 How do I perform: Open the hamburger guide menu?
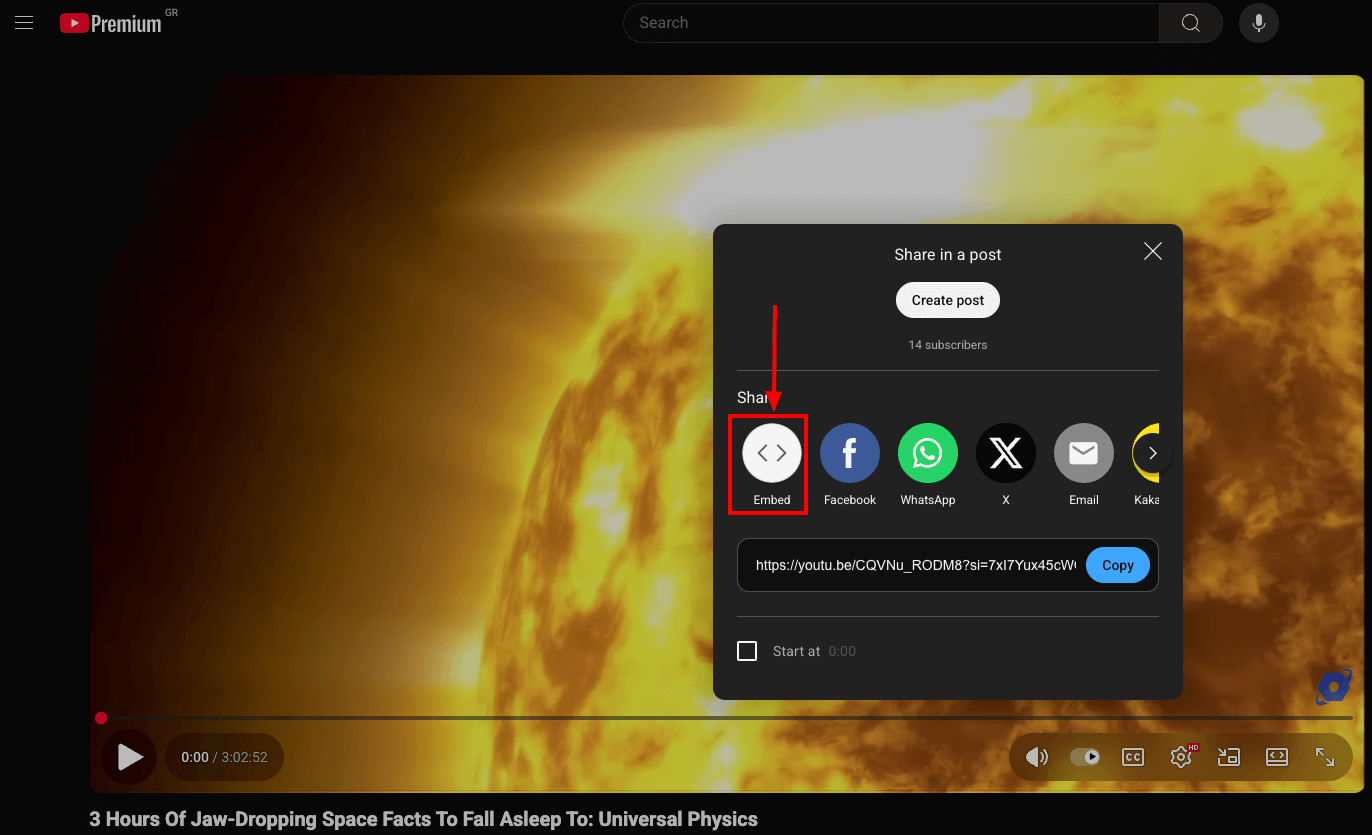[24, 22]
